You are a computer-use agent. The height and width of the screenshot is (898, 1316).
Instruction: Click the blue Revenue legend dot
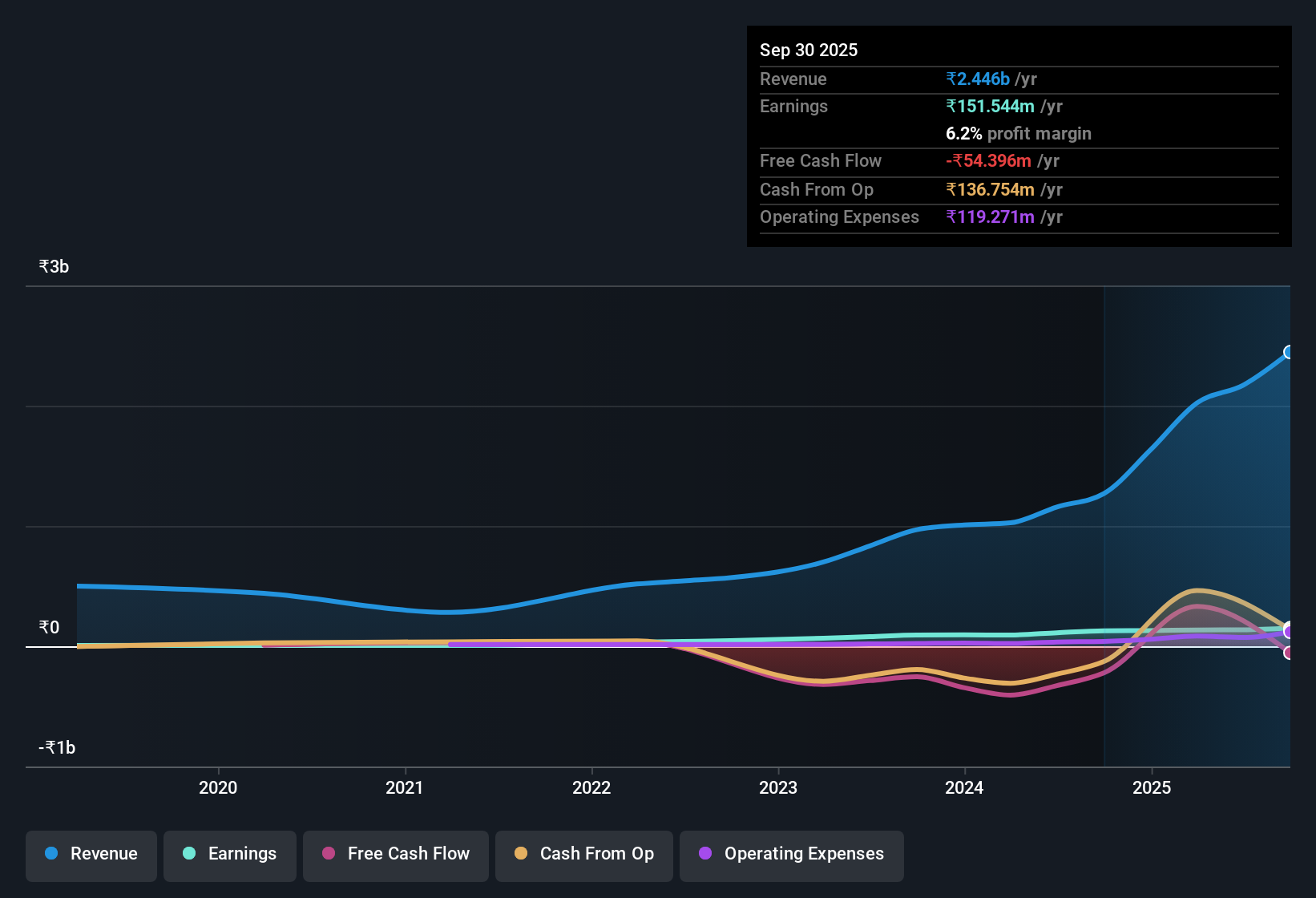point(50,854)
